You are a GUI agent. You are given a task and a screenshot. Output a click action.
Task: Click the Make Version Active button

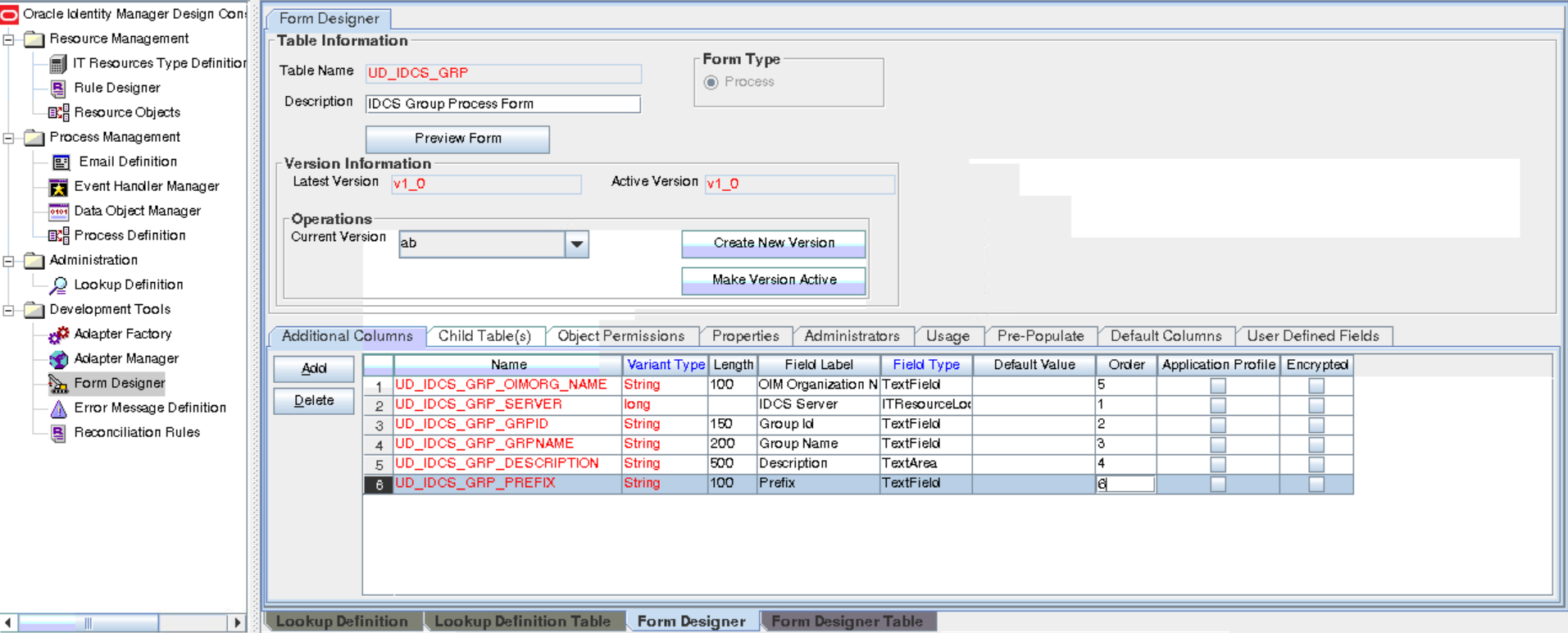point(774,280)
